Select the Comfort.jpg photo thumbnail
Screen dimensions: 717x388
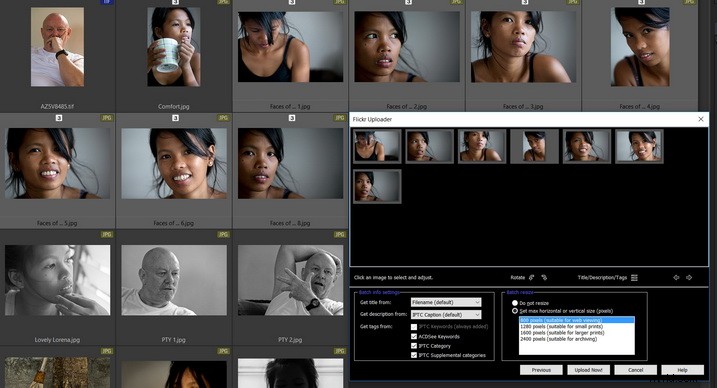pyautogui.click(x=174, y=47)
